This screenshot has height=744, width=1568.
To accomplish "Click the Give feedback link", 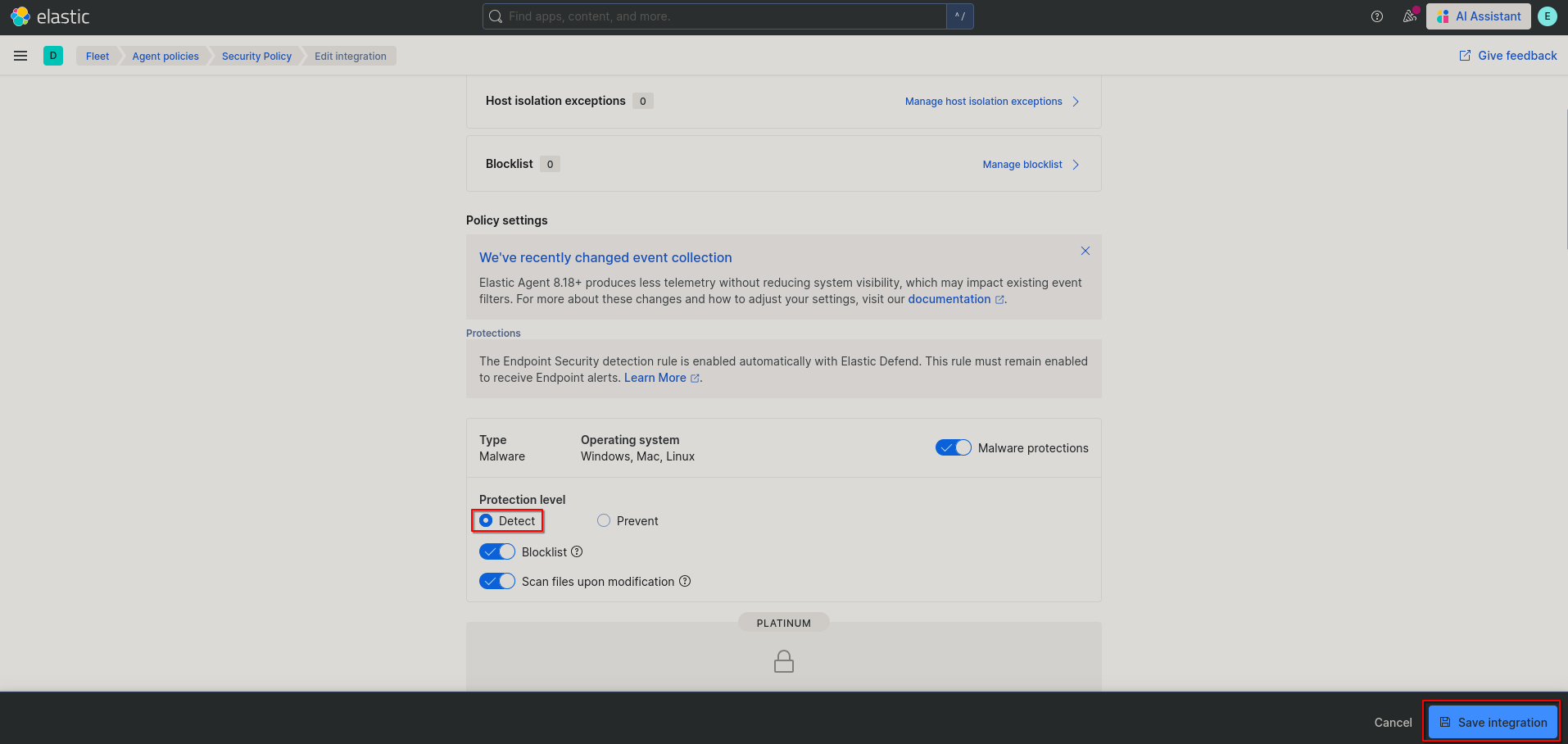I will click(x=1508, y=56).
